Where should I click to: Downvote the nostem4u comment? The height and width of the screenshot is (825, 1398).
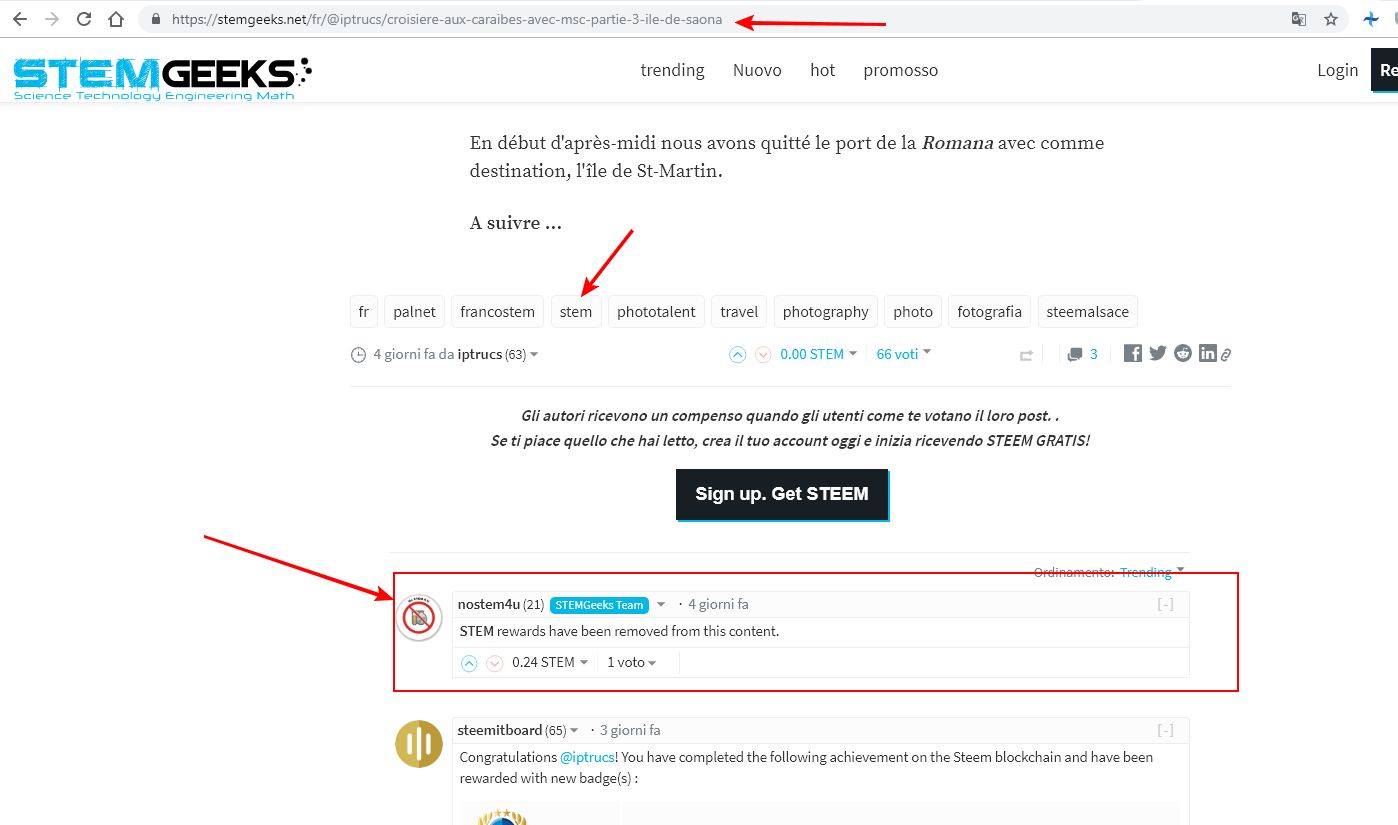point(494,663)
